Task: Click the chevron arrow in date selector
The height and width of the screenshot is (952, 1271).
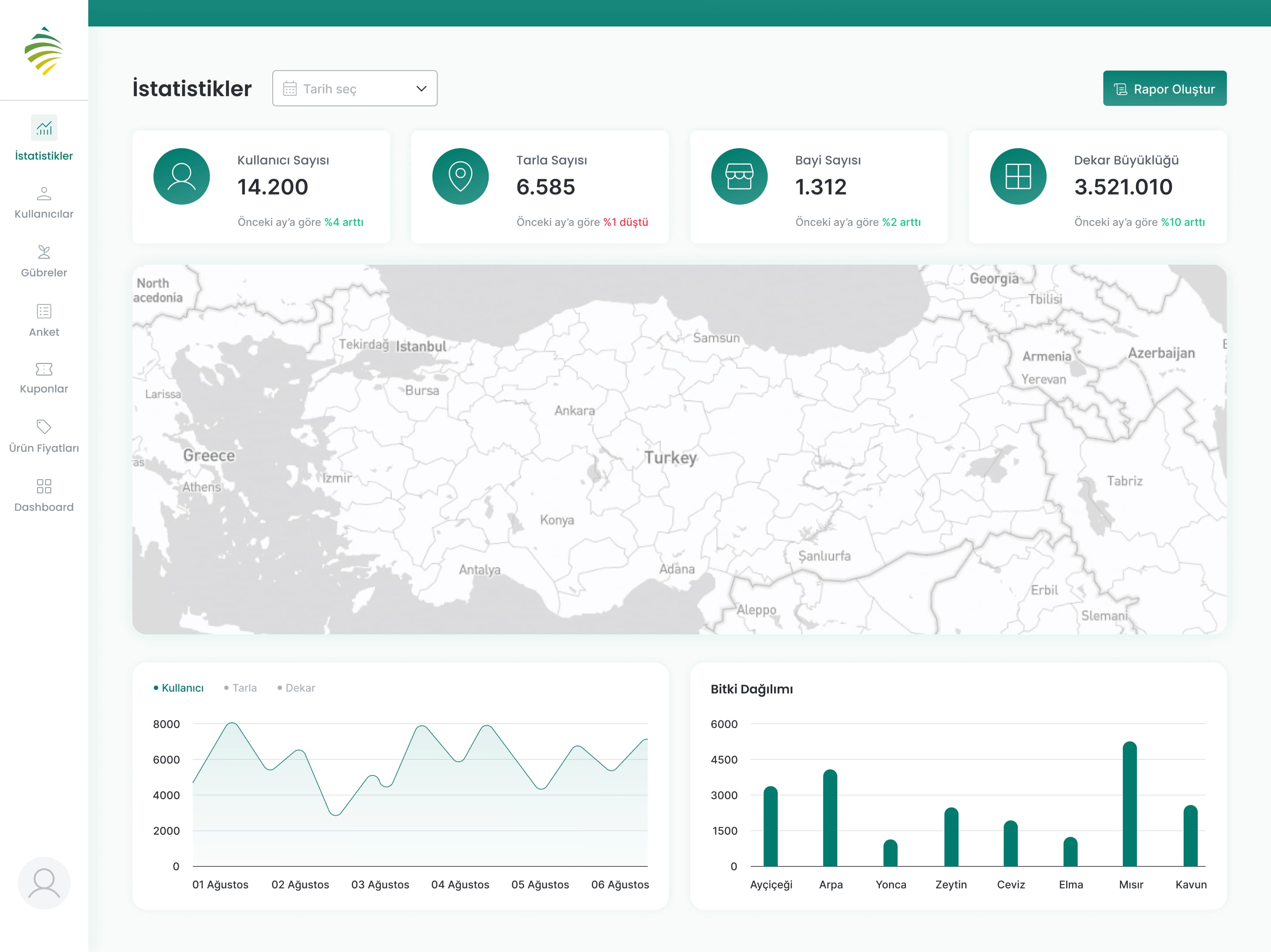Action: (421, 89)
